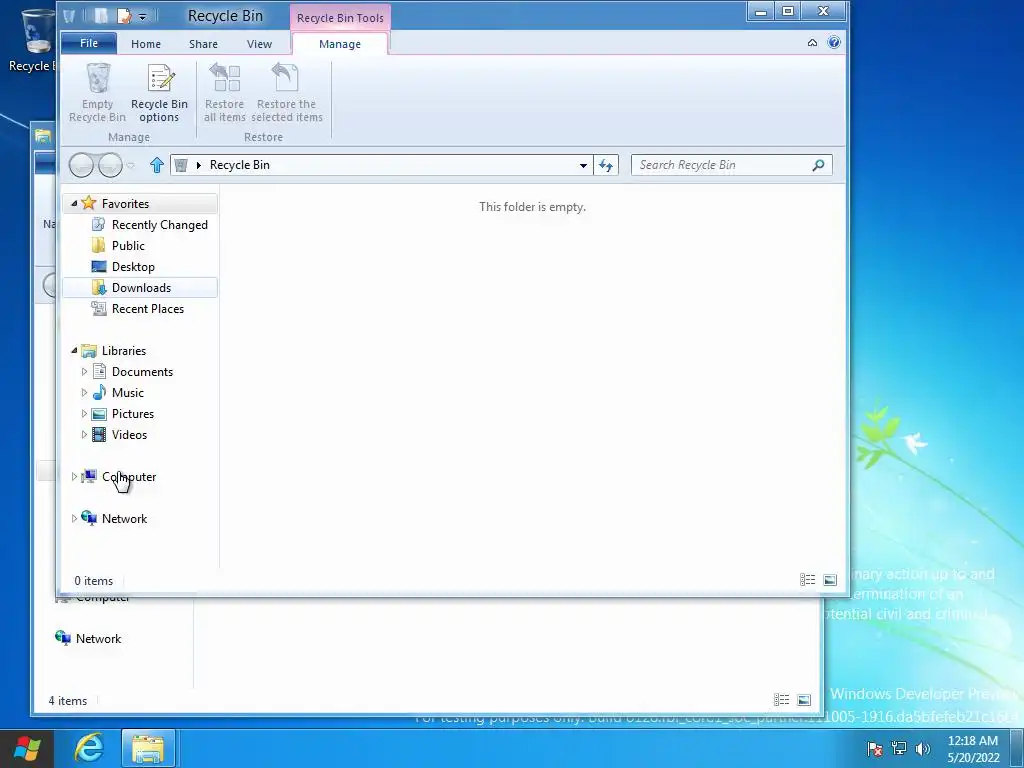Switch to large icons view in Recycle Bin status bar

point(830,580)
